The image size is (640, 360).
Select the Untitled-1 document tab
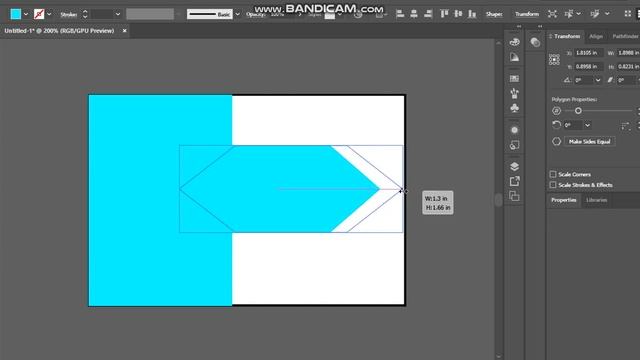[x=59, y=31]
